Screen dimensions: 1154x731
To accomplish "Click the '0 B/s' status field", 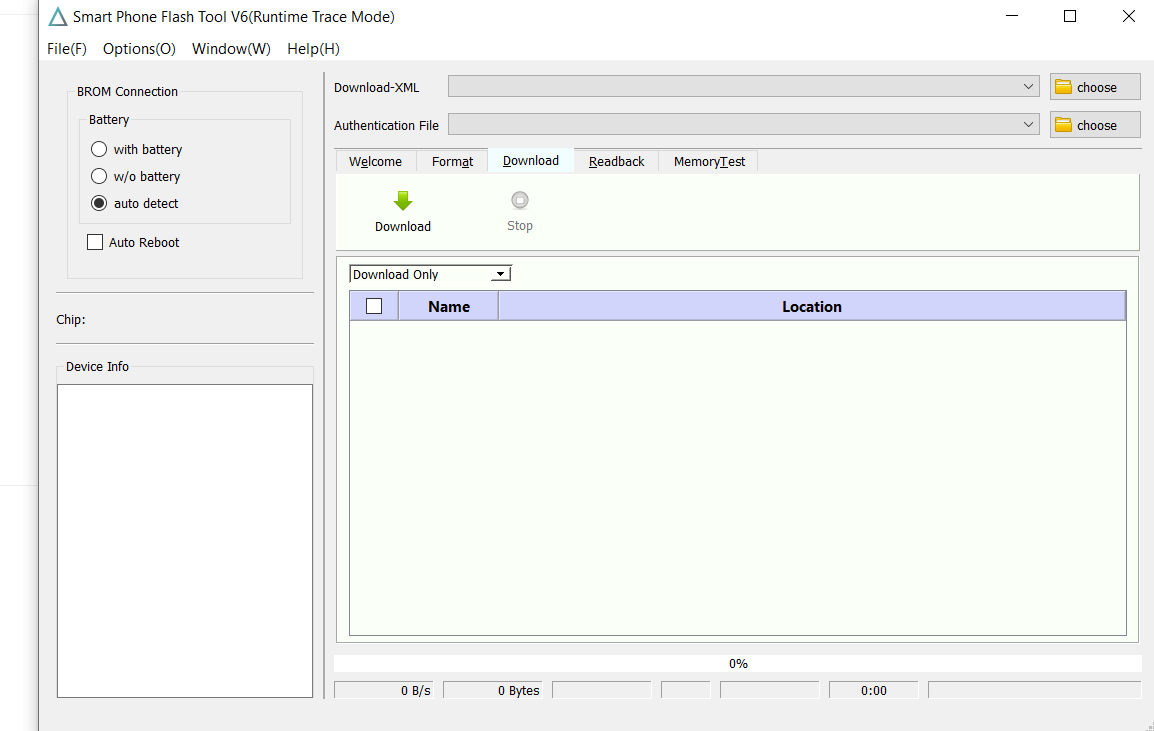I will pyautogui.click(x=383, y=691).
